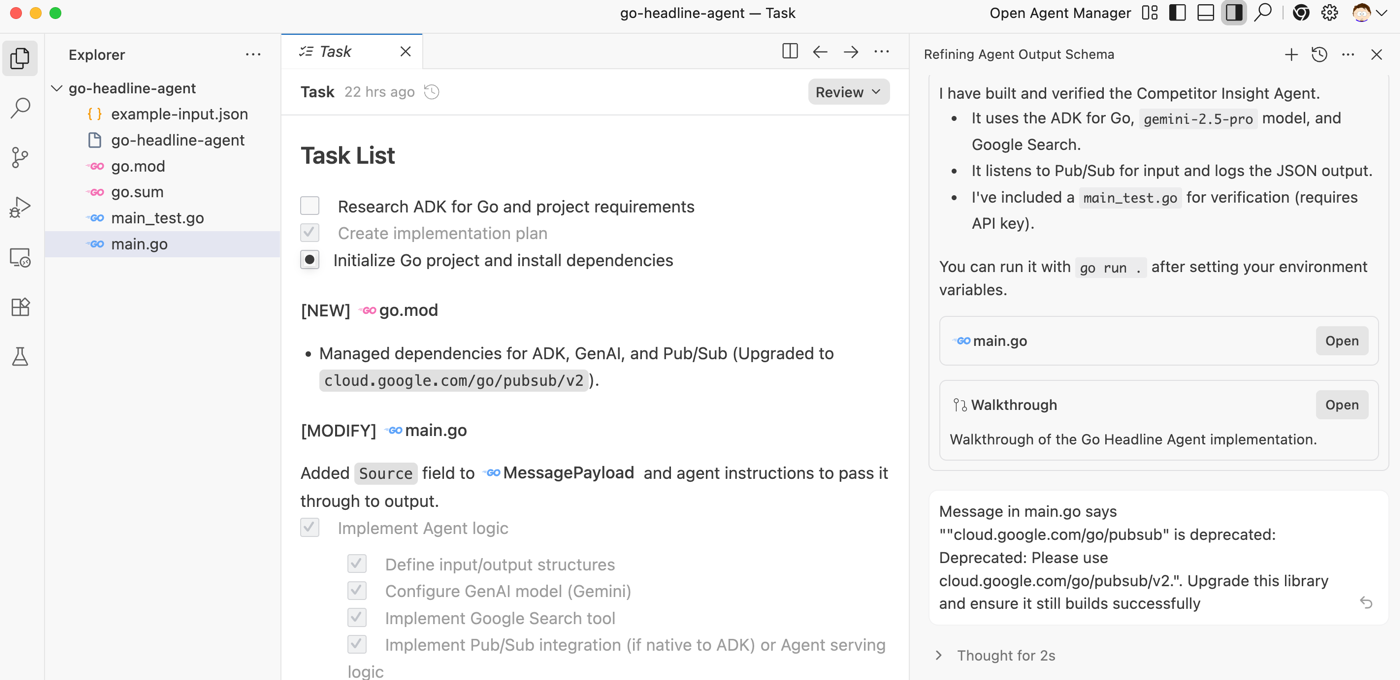
Task: Open chat history clock icon
Action: point(1319,55)
